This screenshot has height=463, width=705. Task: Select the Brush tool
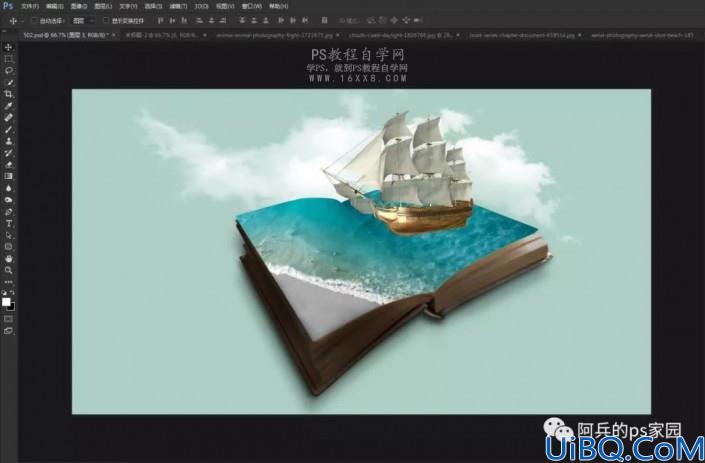pyautogui.click(x=9, y=129)
